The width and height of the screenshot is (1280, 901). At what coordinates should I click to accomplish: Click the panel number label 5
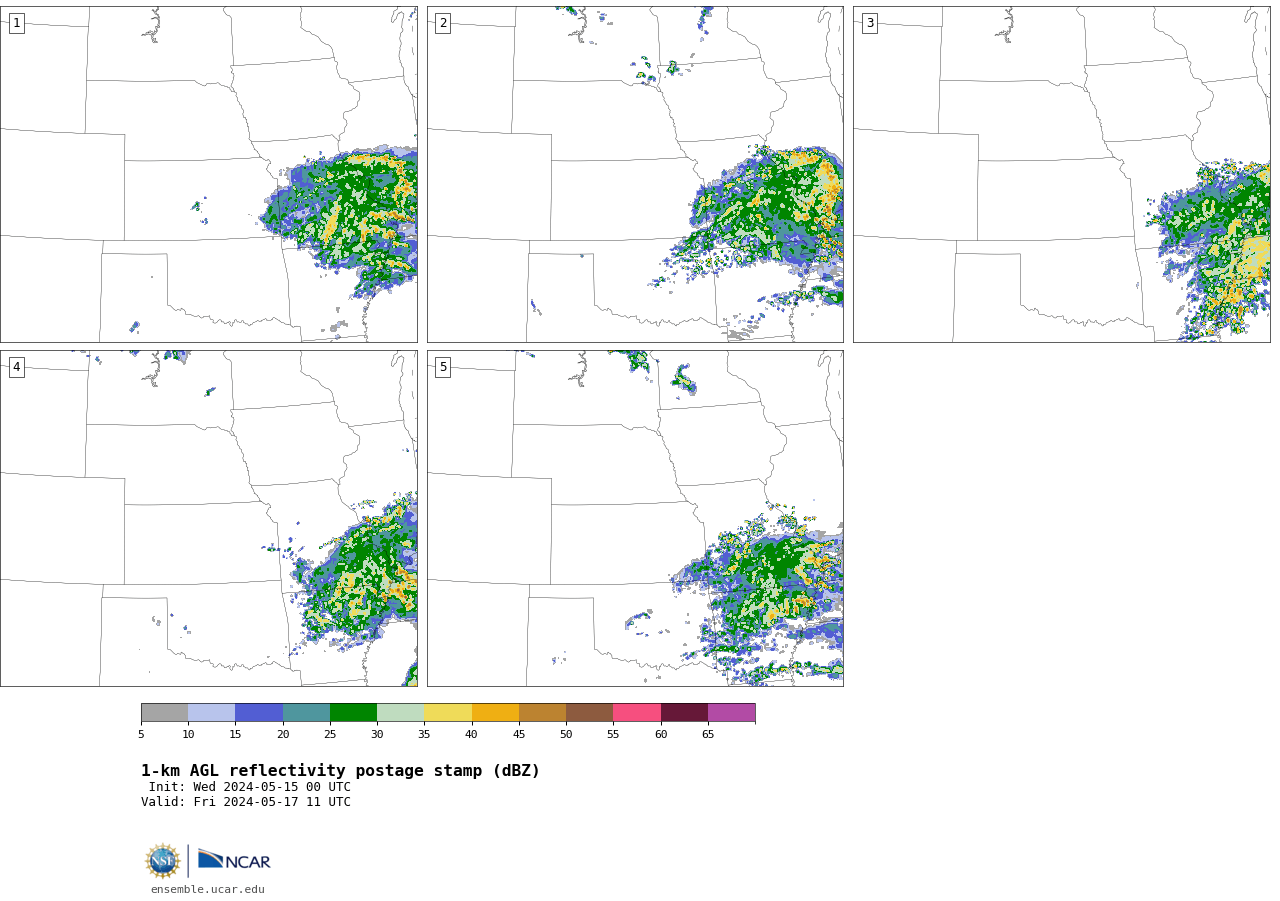[x=443, y=367]
